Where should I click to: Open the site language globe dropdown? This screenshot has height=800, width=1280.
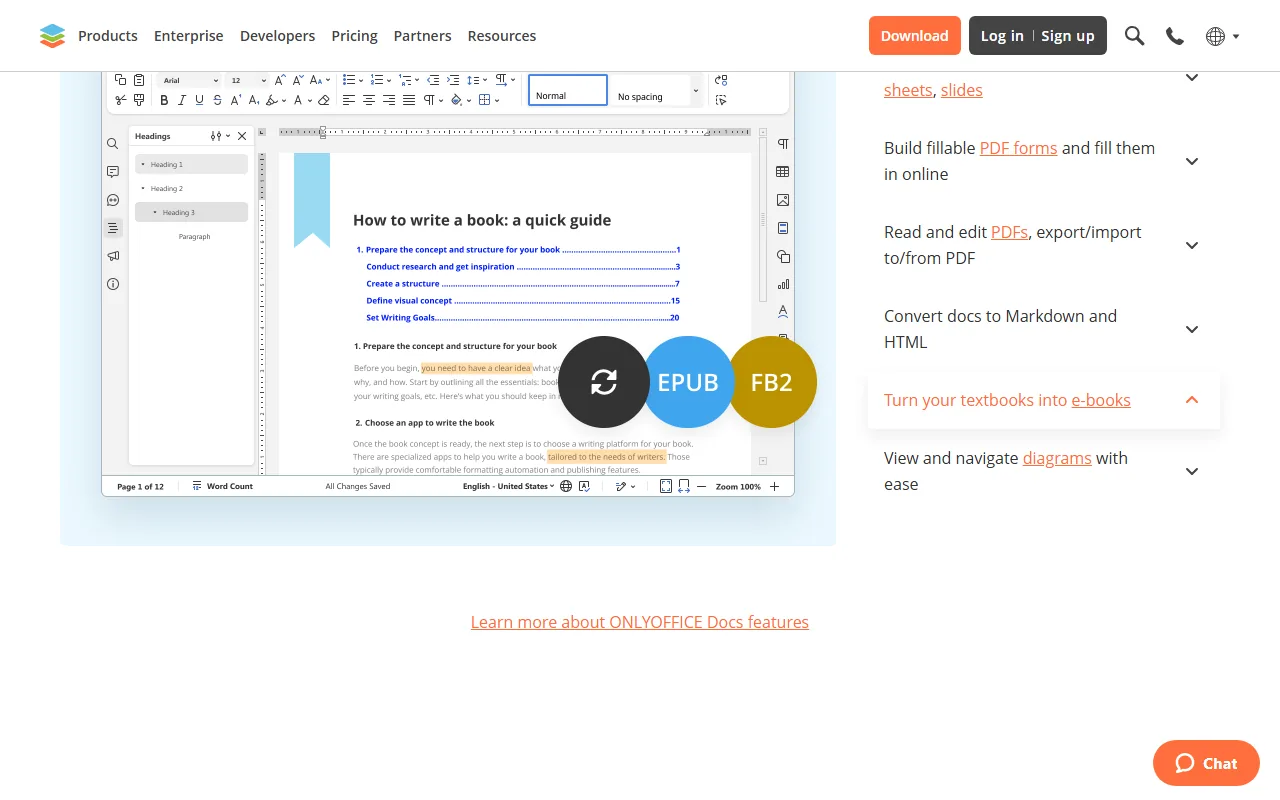1222,36
